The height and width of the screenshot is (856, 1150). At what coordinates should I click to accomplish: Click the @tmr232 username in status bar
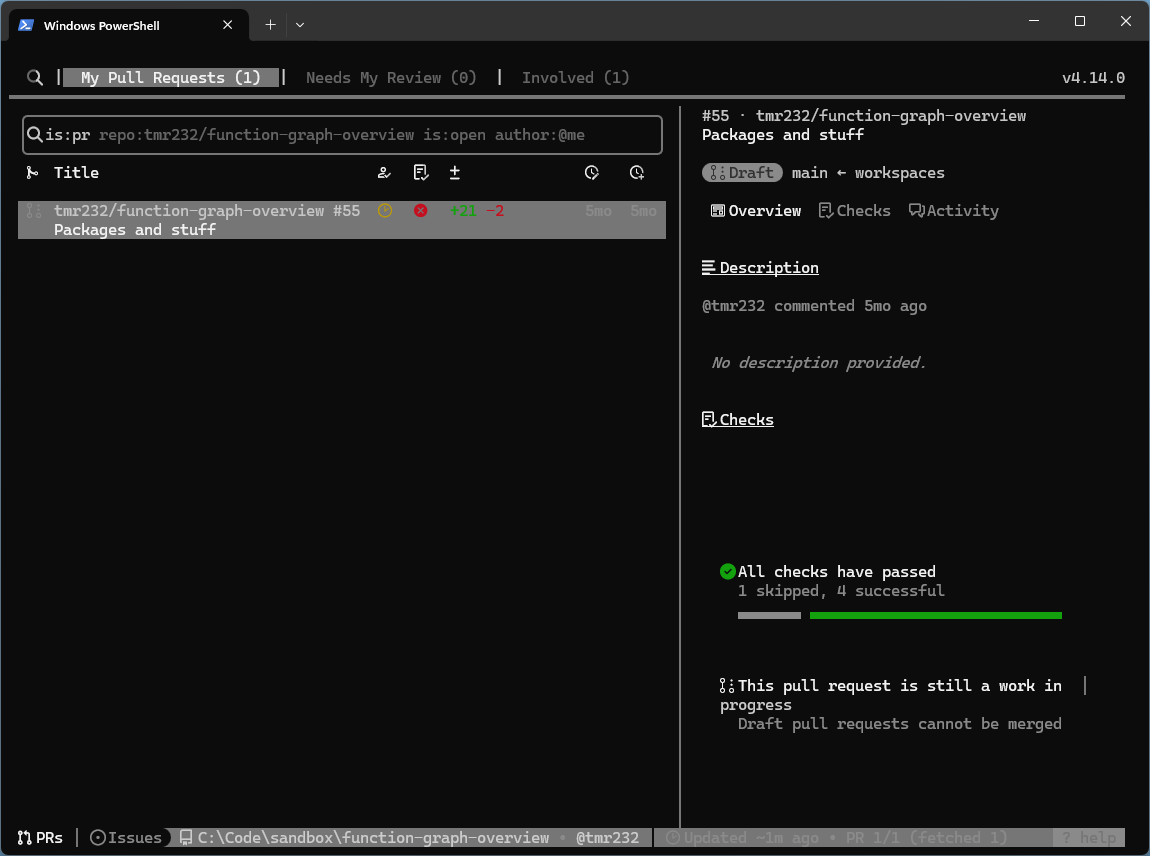click(607, 838)
